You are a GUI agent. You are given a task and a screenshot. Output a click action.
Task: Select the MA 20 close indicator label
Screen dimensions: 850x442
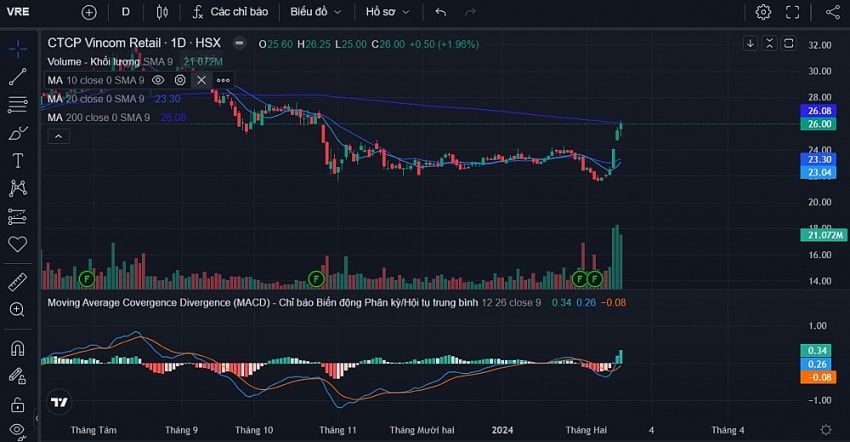pyautogui.click(x=96, y=99)
